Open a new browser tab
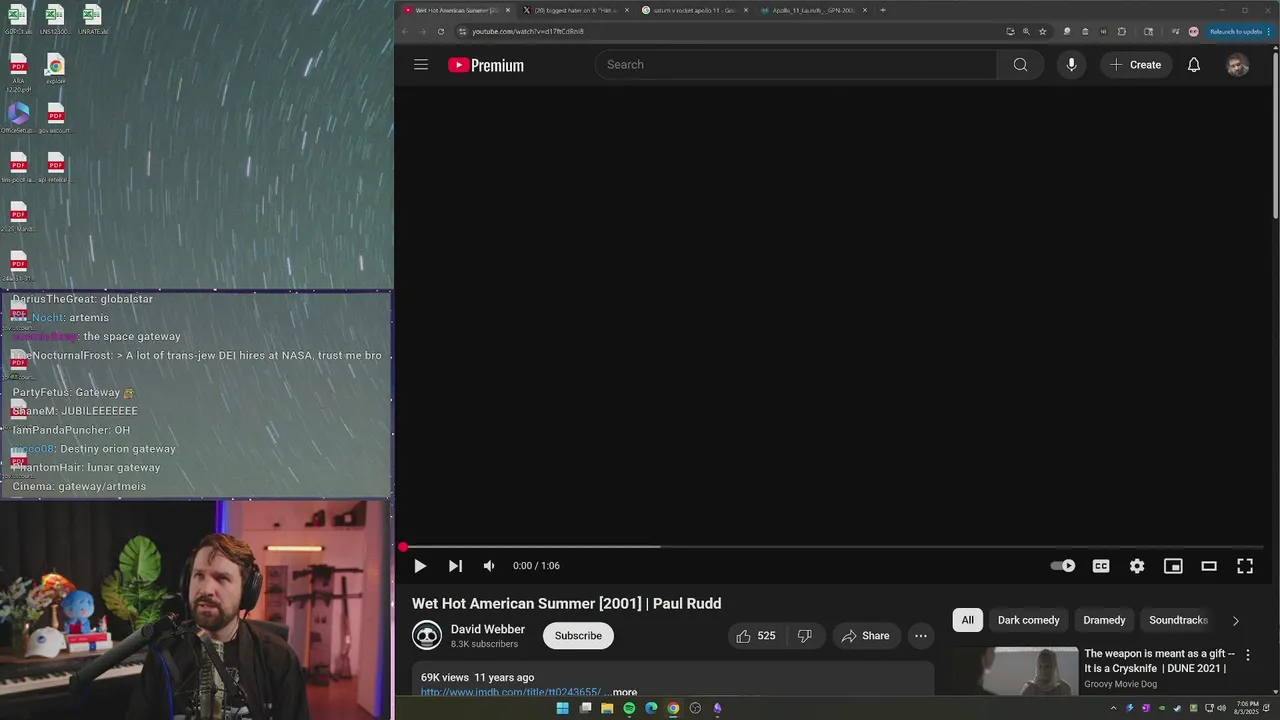 coord(883,10)
